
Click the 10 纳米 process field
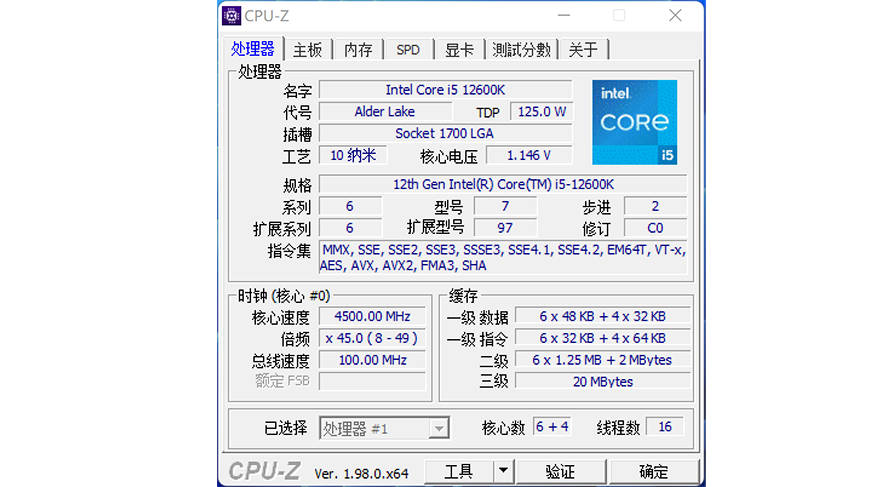point(353,155)
